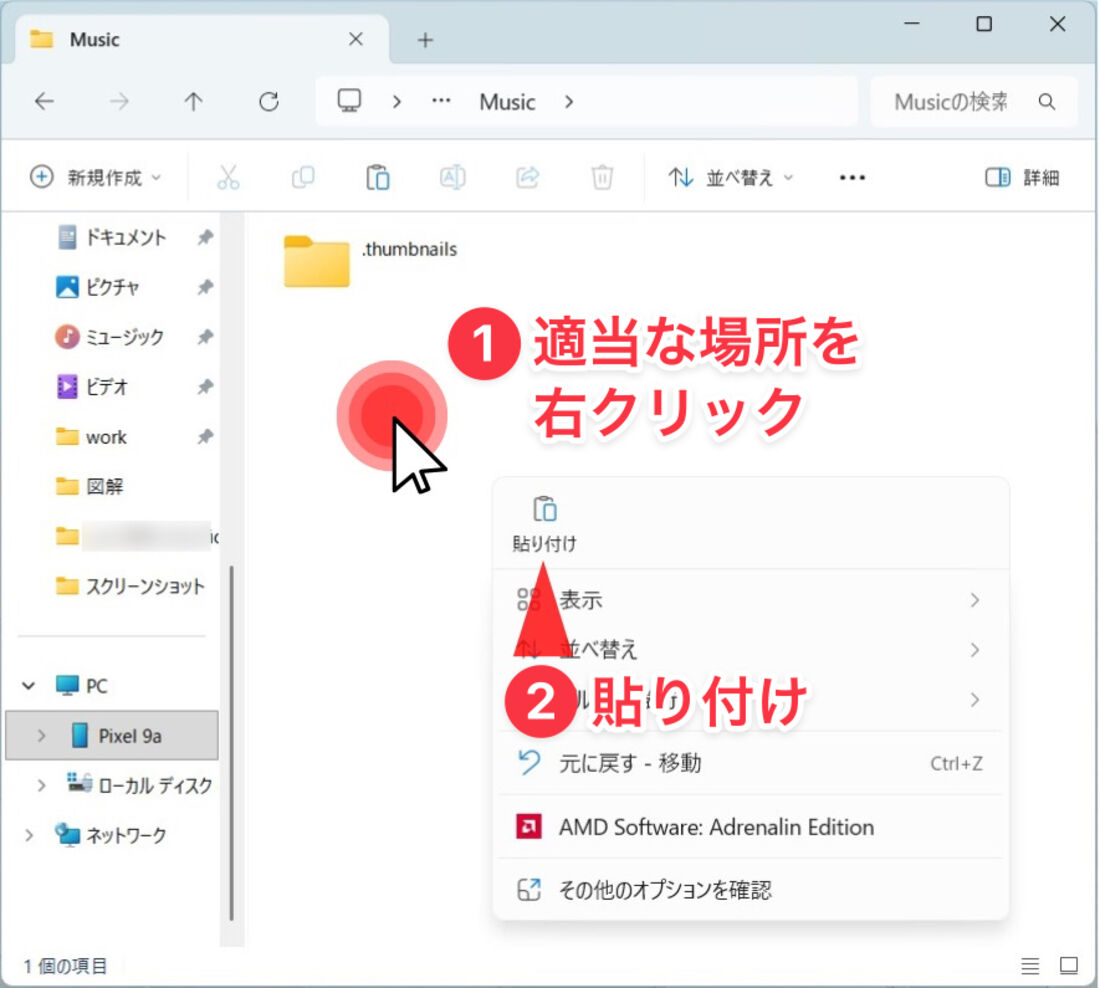Expand the Pixel 9a tree node
Screen dimensions: 1100x988
pyautogui.click(x=41, y=735)
